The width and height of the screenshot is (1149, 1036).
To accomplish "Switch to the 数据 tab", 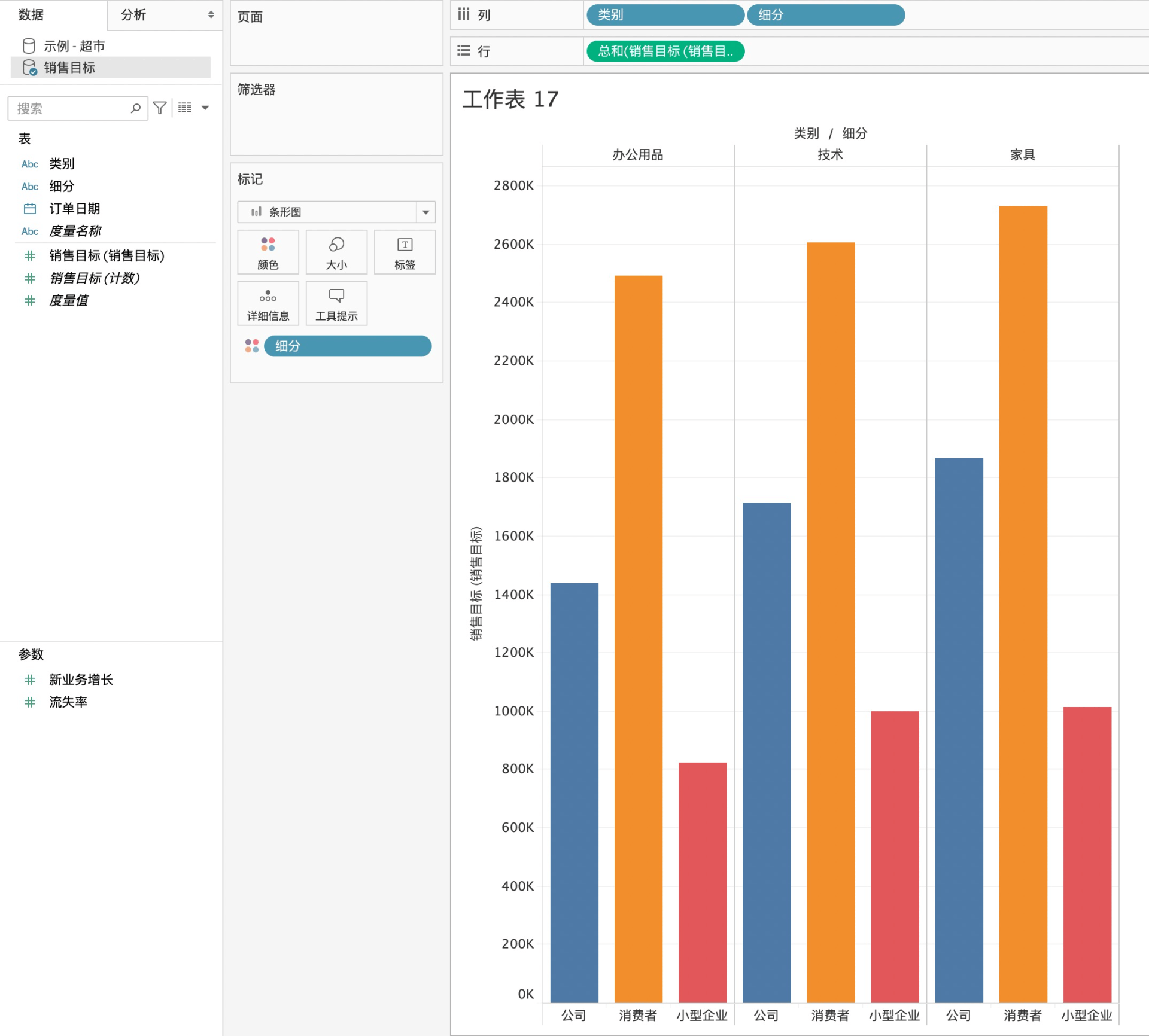I will 31,14.
